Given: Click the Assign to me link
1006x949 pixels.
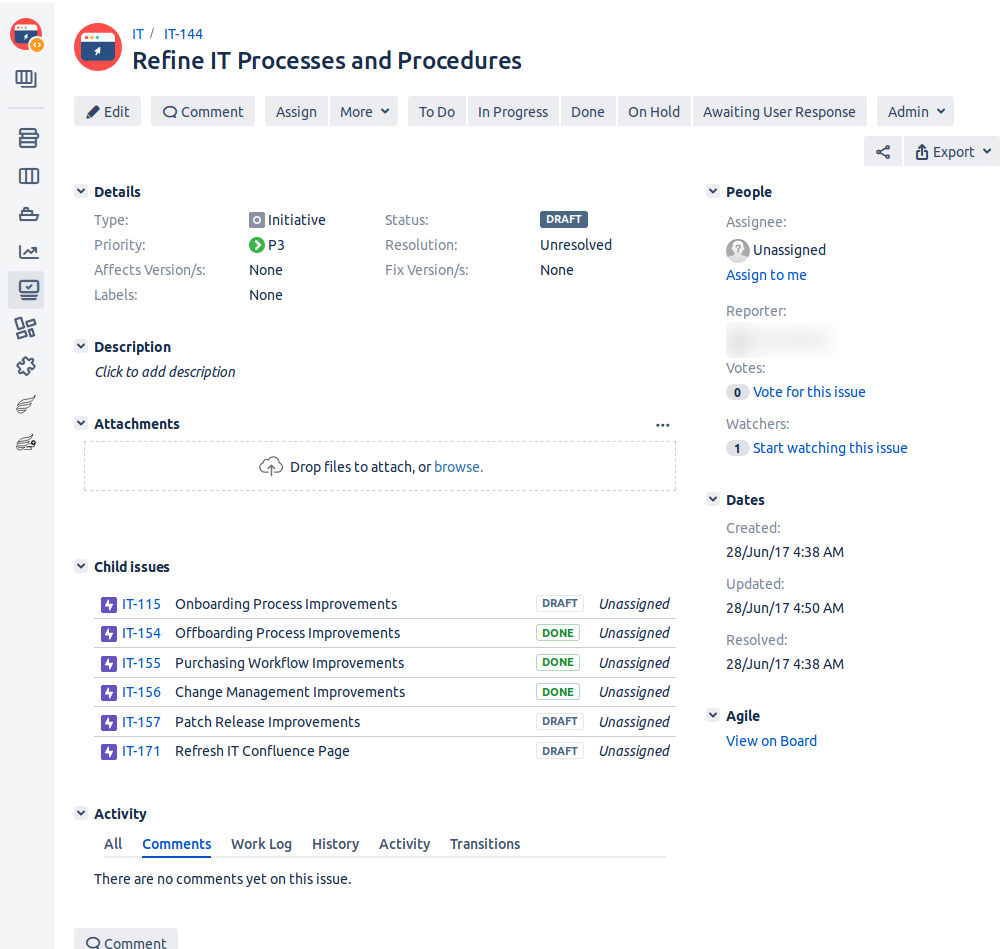Looking at the screenshot, I should click(766, 275).
